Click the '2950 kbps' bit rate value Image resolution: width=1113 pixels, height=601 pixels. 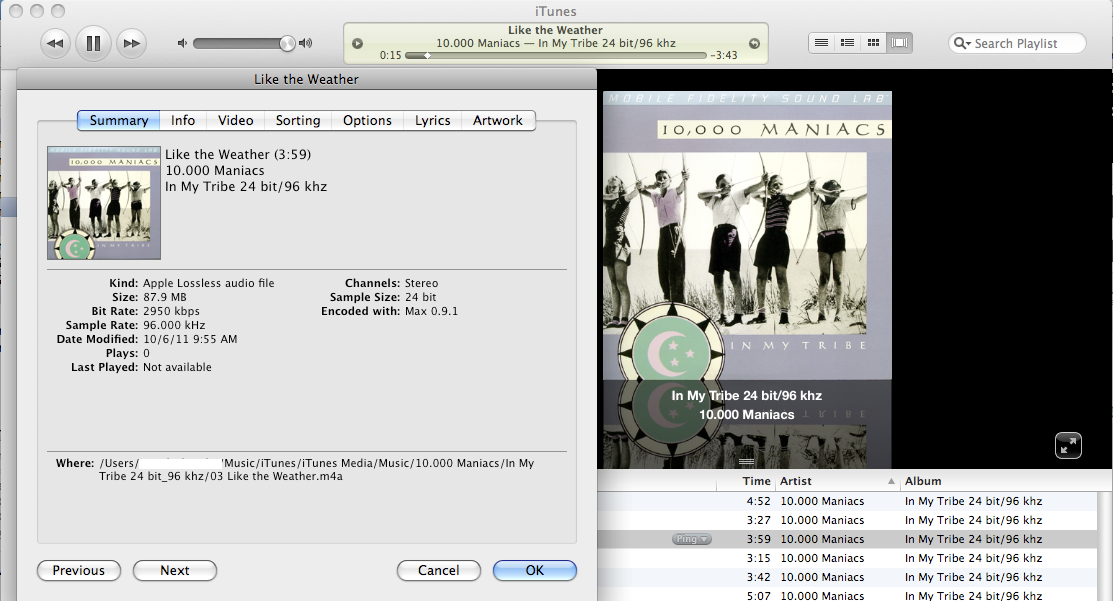pos(172,311)
